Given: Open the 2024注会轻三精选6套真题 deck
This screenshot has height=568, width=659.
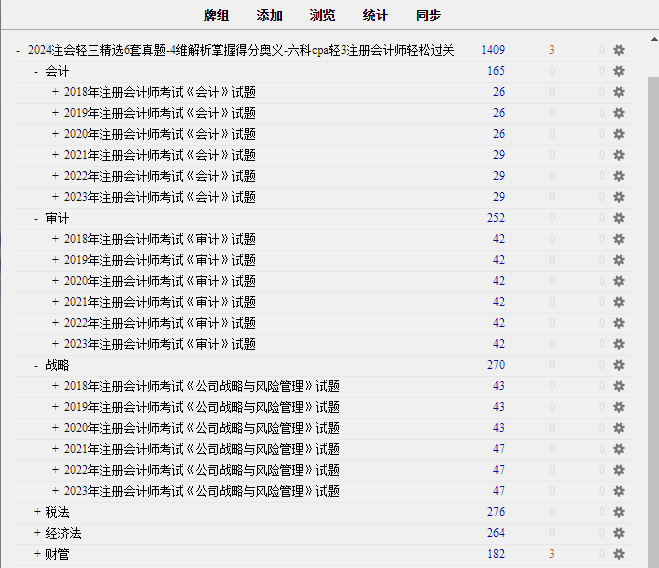Looking at the screenshot, I should [x=241, y=50].
